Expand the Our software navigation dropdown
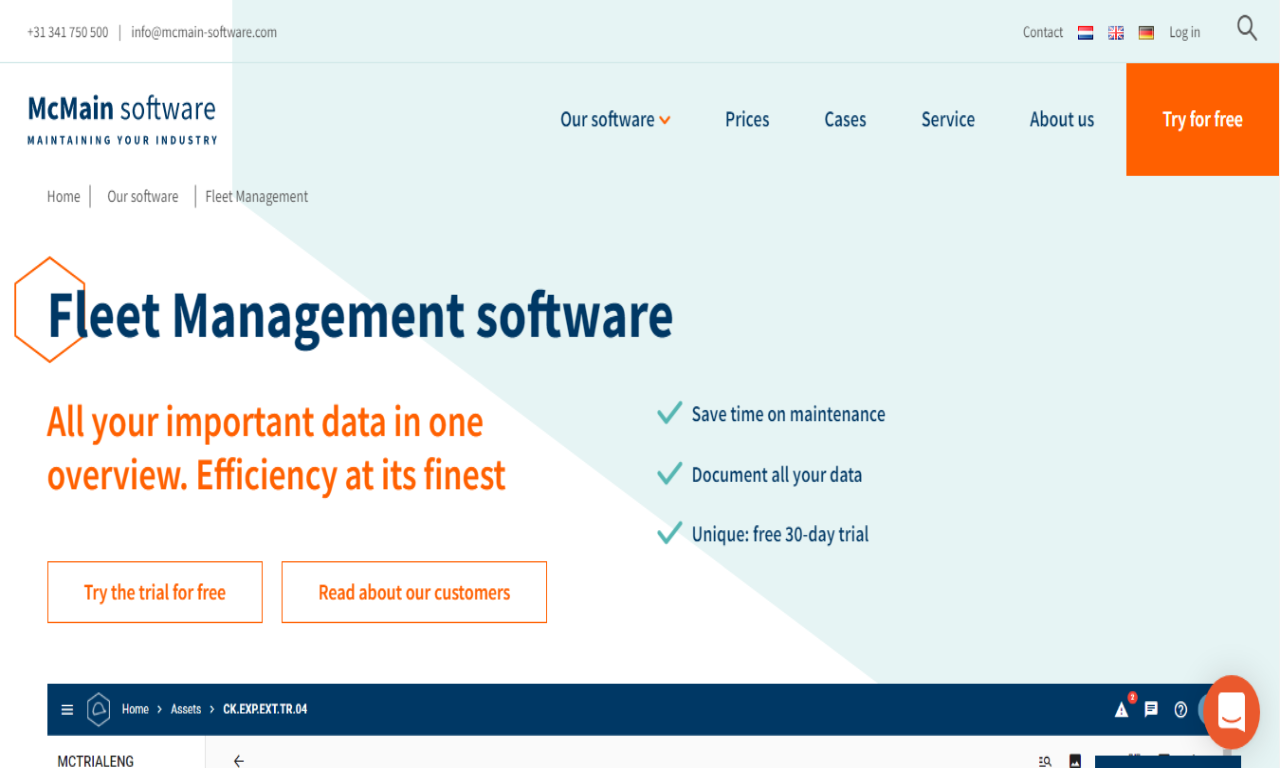 [615, 120]
